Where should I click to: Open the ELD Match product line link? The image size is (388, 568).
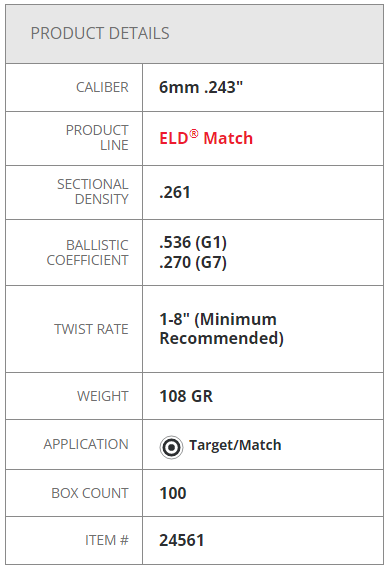point(206,138)
